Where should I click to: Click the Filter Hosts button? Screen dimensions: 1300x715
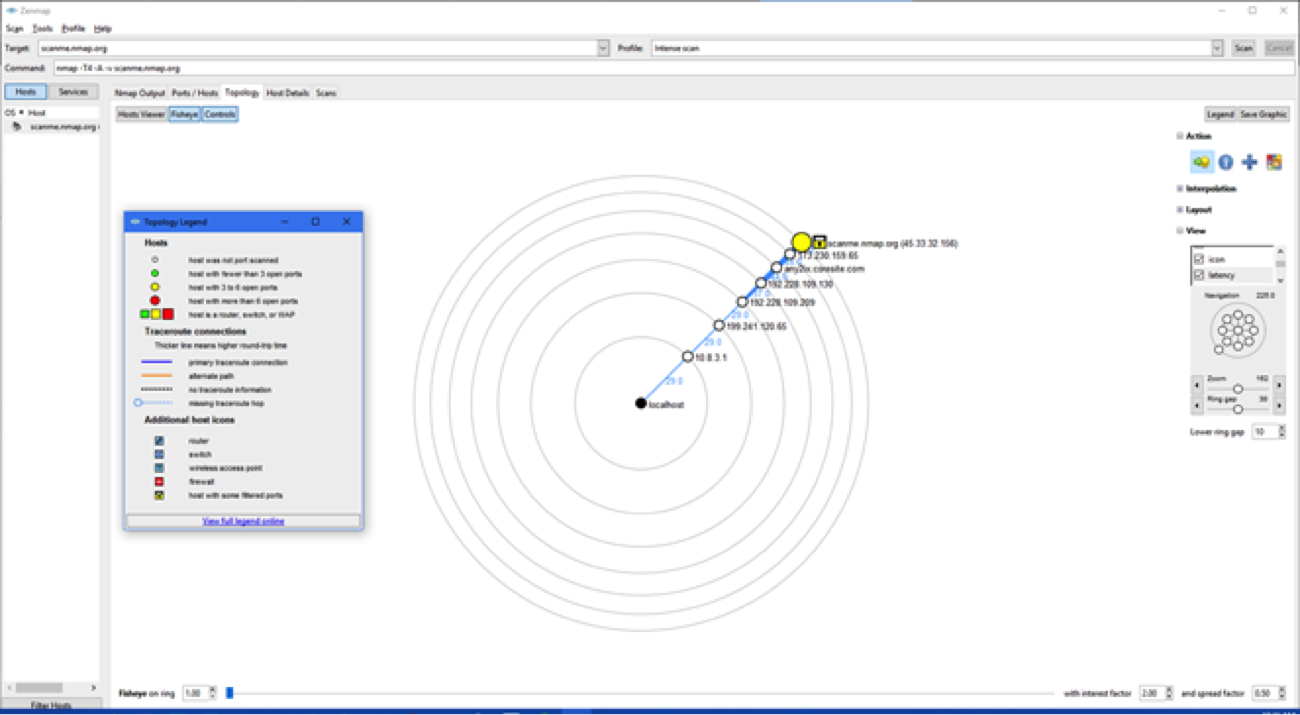(x=51, y=705)
